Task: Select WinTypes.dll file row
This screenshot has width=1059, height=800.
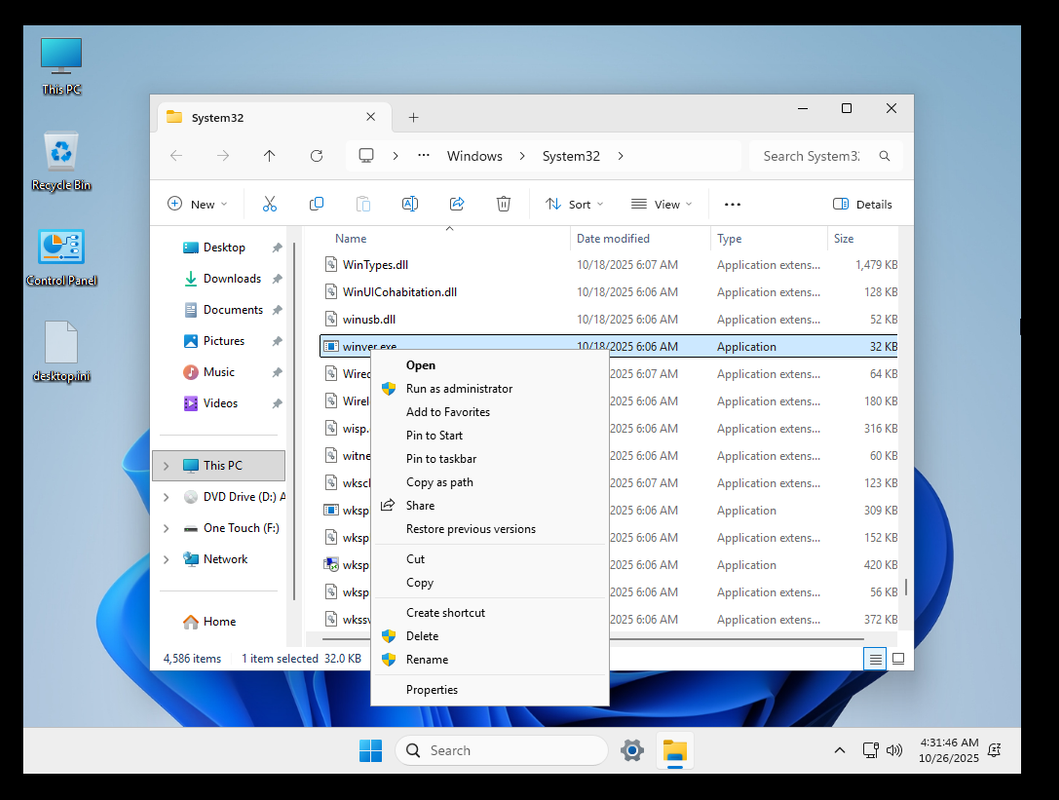Action: pos(608,265)
